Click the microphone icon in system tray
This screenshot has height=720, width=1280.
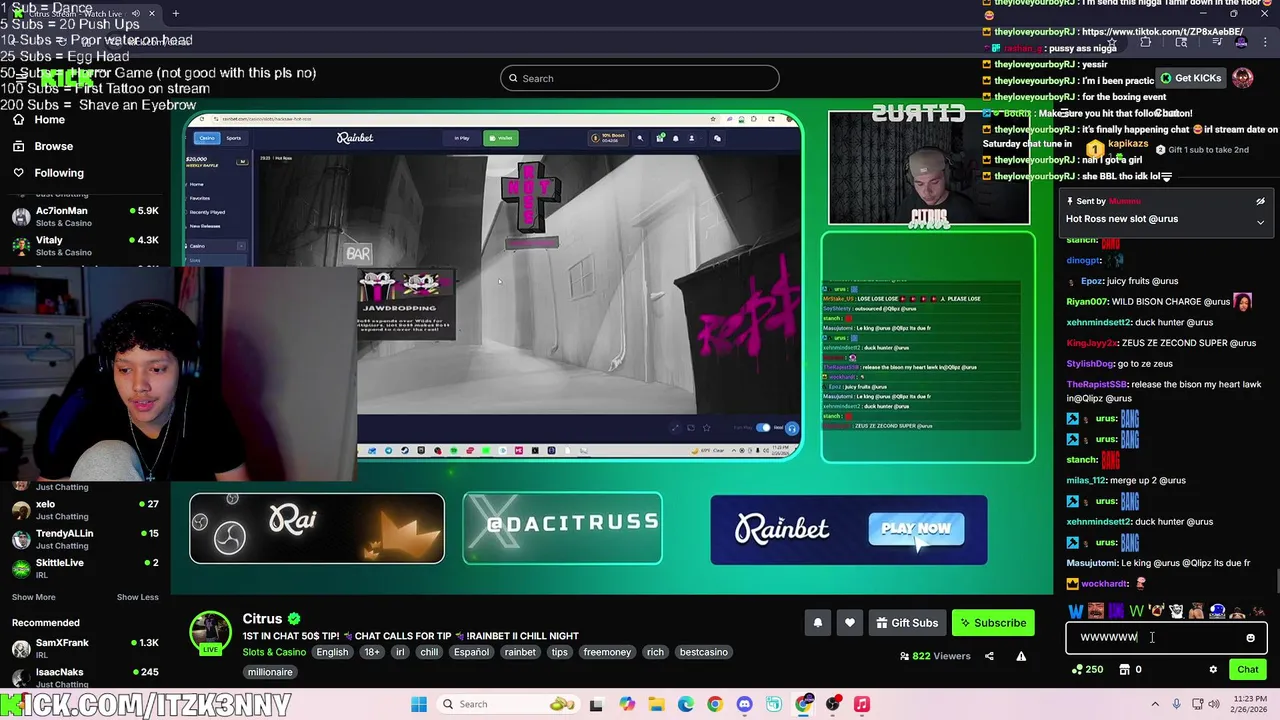[x=1177, y=704]
